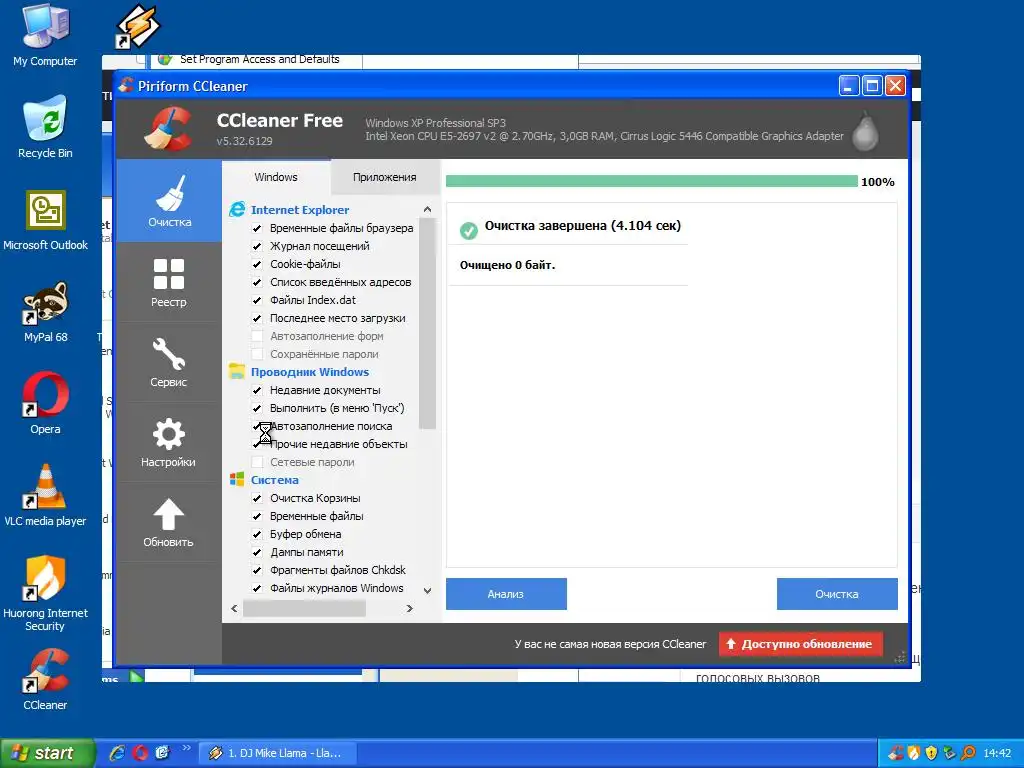Uncheck Очистка Корзины checkbox
Viewport: 1024px width, 768px height.
[257, 498]
